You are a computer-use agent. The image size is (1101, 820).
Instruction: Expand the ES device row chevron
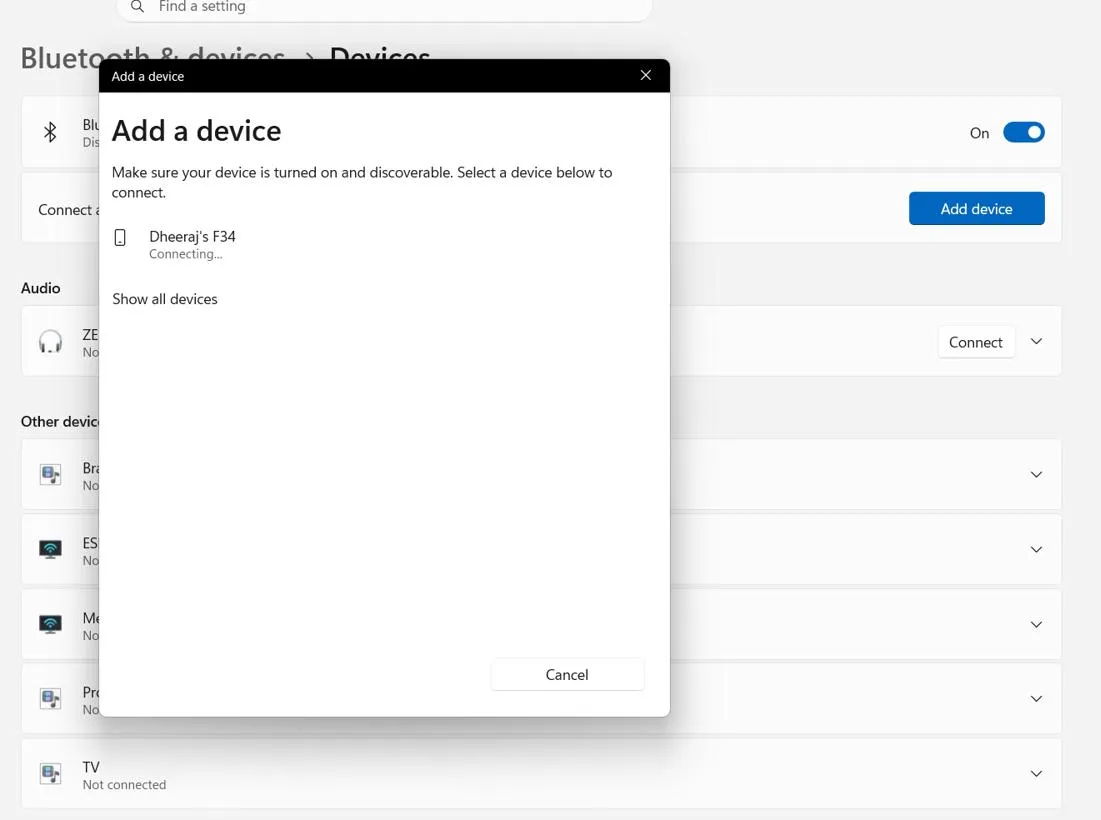pyautogui.click(x=1036, y=550)
